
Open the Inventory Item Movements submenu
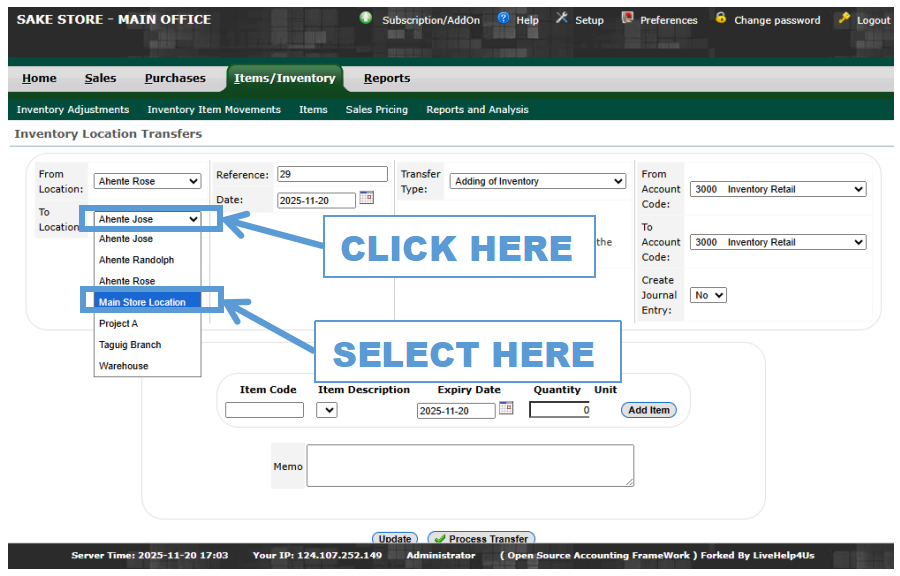pyautogui.click(x=214, y=109)
